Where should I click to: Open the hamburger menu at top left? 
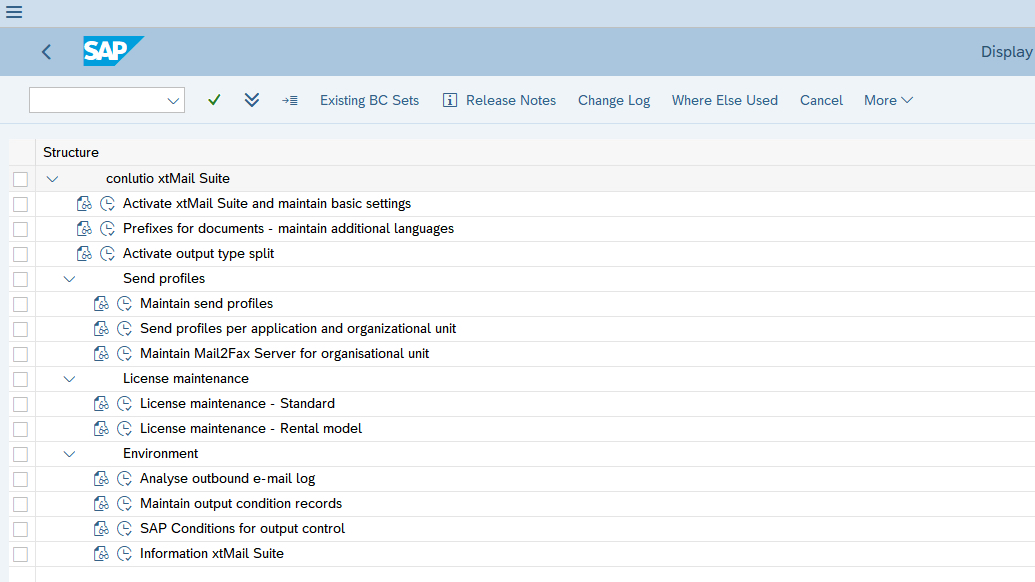pos(14,12)
